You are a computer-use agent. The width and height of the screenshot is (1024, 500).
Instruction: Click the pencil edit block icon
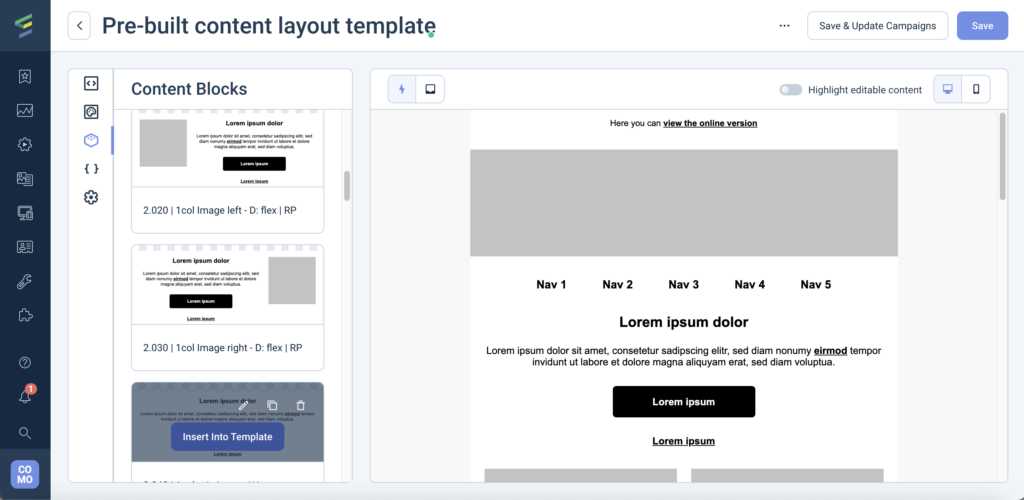tap(243, 405)
